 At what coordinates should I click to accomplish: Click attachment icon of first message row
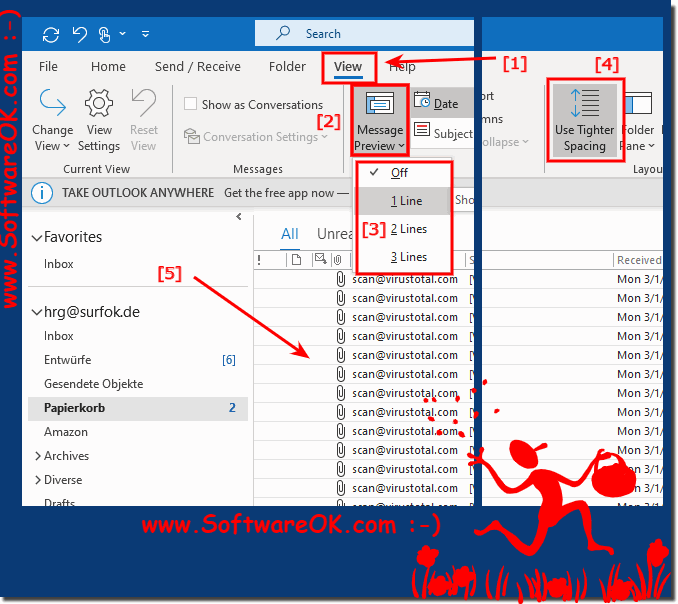click(341, 279)
